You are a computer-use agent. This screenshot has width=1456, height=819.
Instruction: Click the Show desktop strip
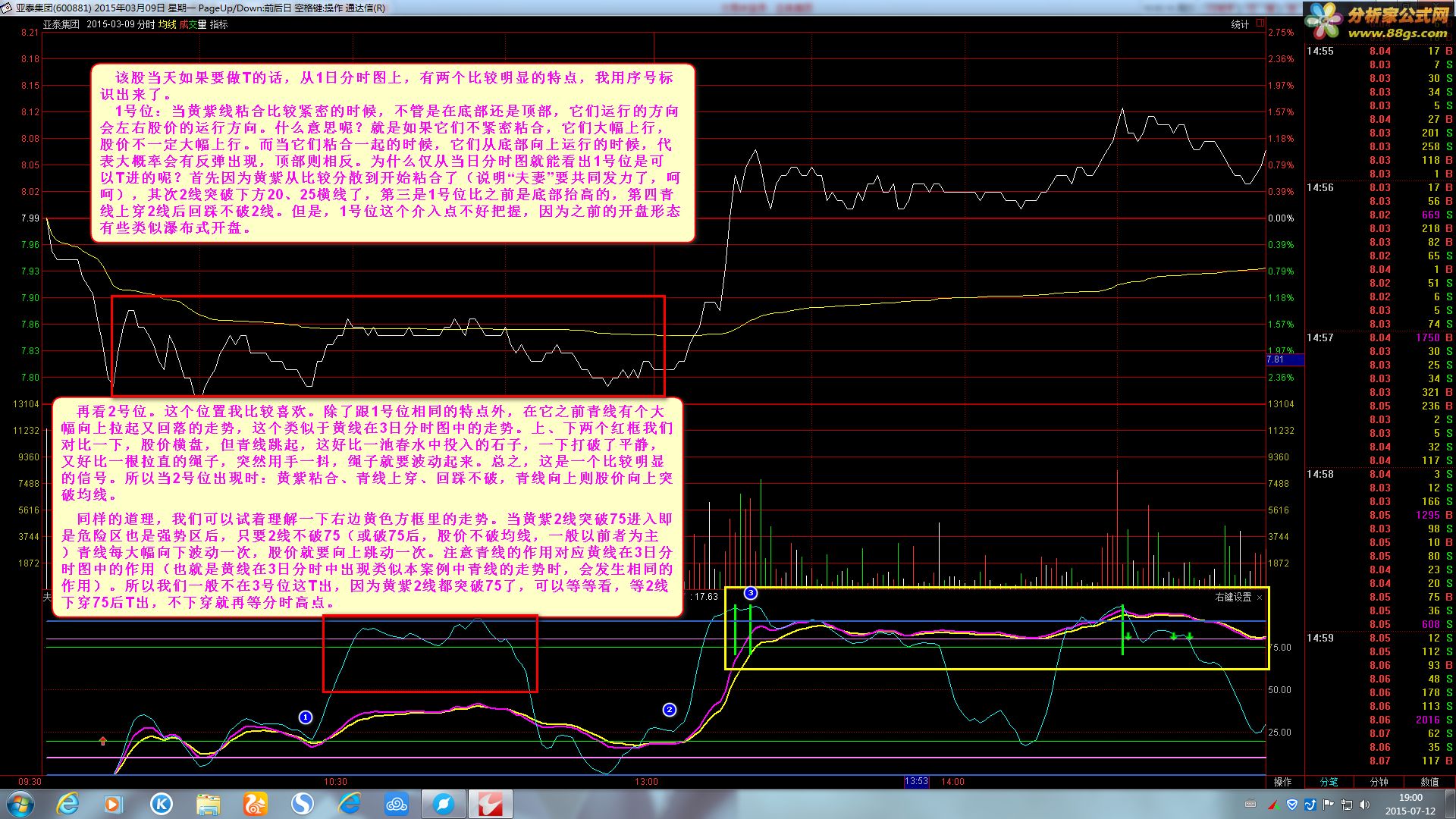(x=1451, y=804)
